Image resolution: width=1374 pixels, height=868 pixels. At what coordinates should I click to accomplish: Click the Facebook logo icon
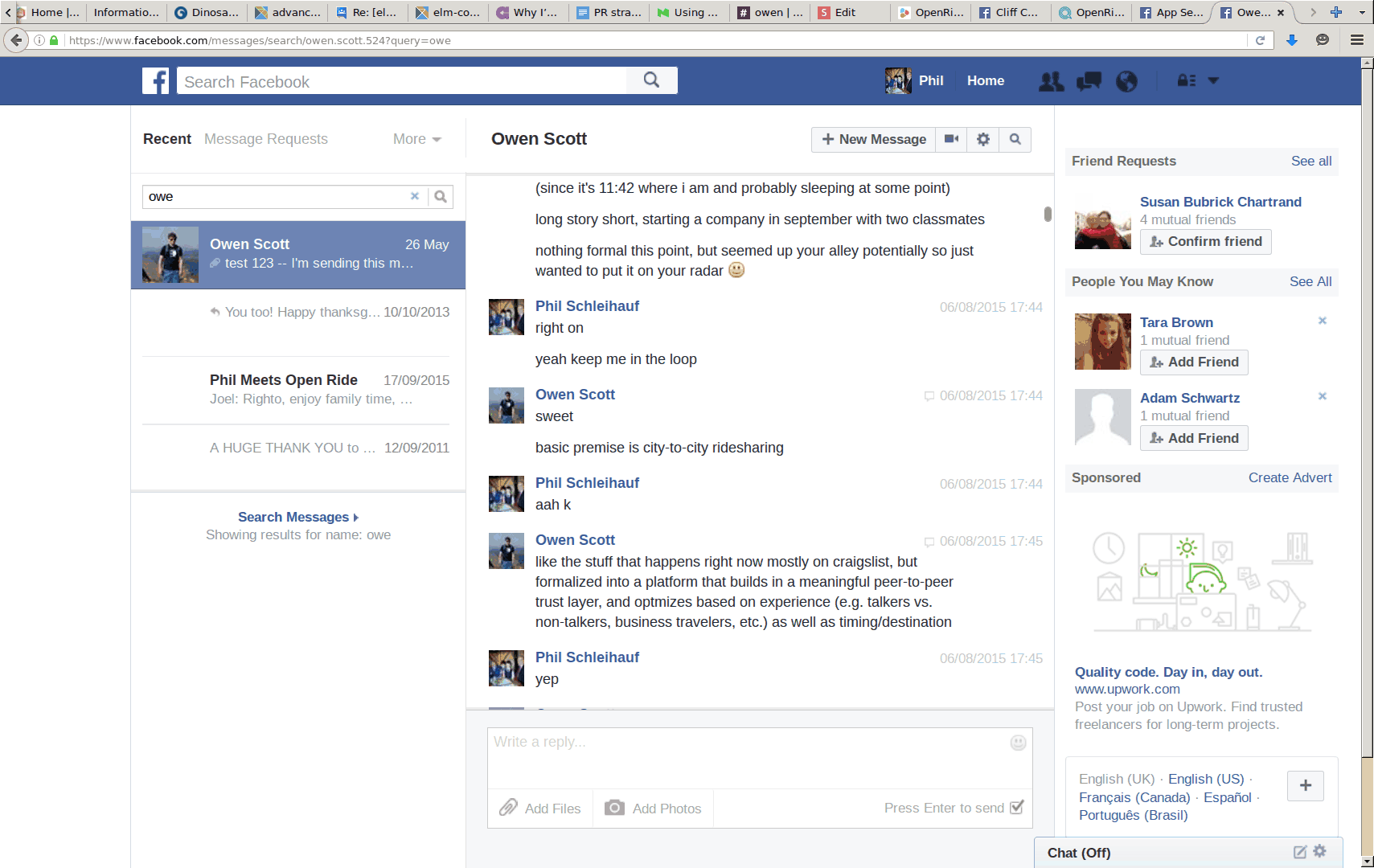point(156,80)
